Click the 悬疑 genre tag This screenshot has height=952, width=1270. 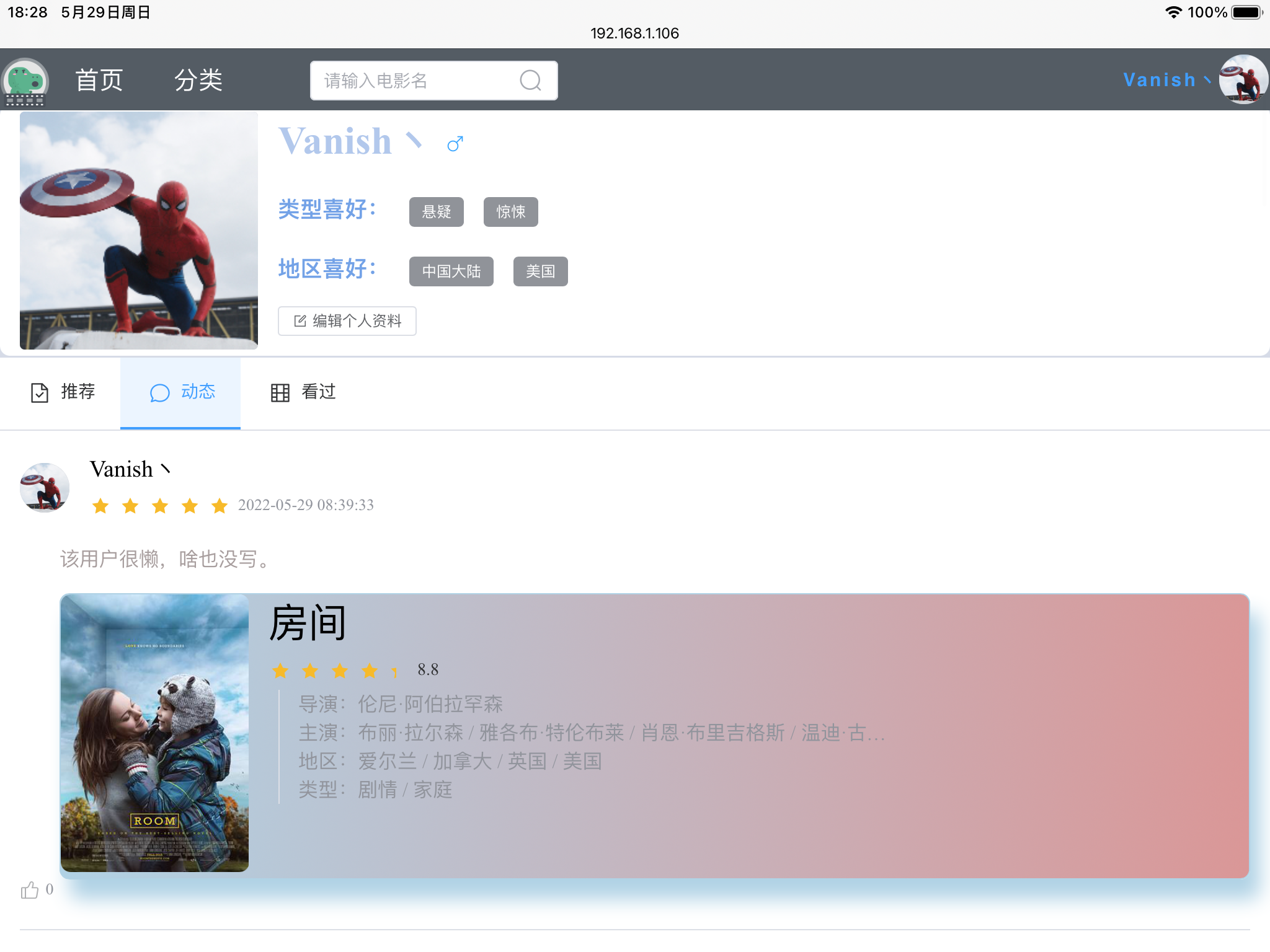click(437, 212)
